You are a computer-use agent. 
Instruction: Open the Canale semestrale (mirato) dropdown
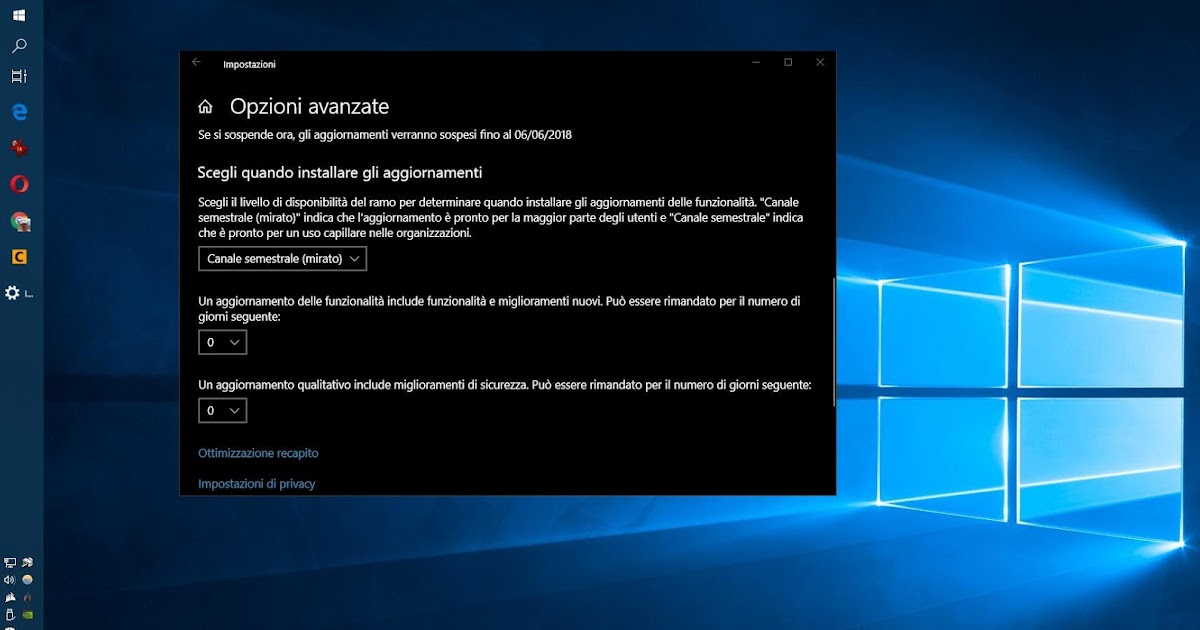point(283,259)
